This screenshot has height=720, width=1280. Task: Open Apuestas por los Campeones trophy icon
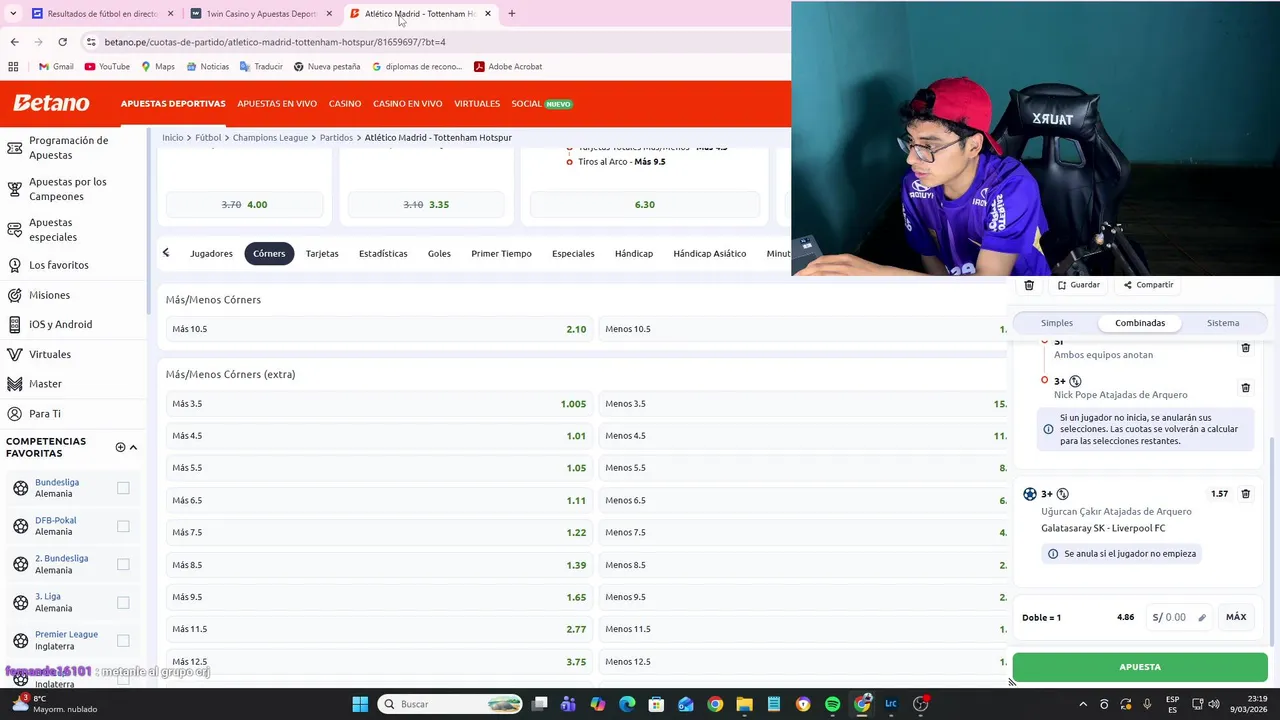[14, 189]
